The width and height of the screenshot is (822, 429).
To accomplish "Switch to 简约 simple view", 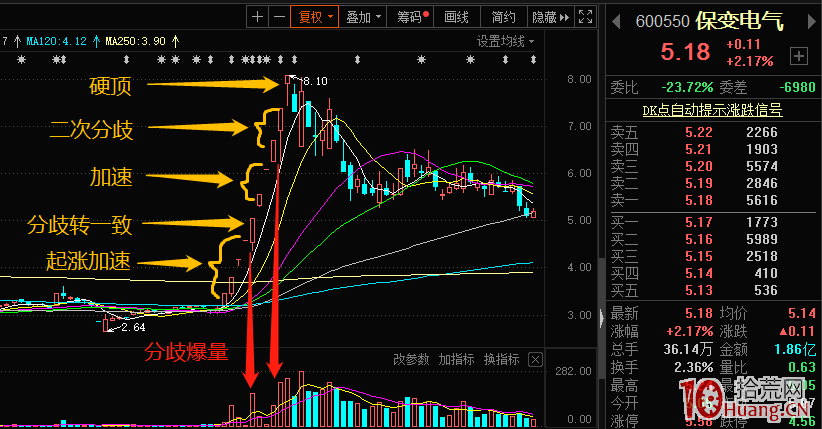I will coord(503,17).
